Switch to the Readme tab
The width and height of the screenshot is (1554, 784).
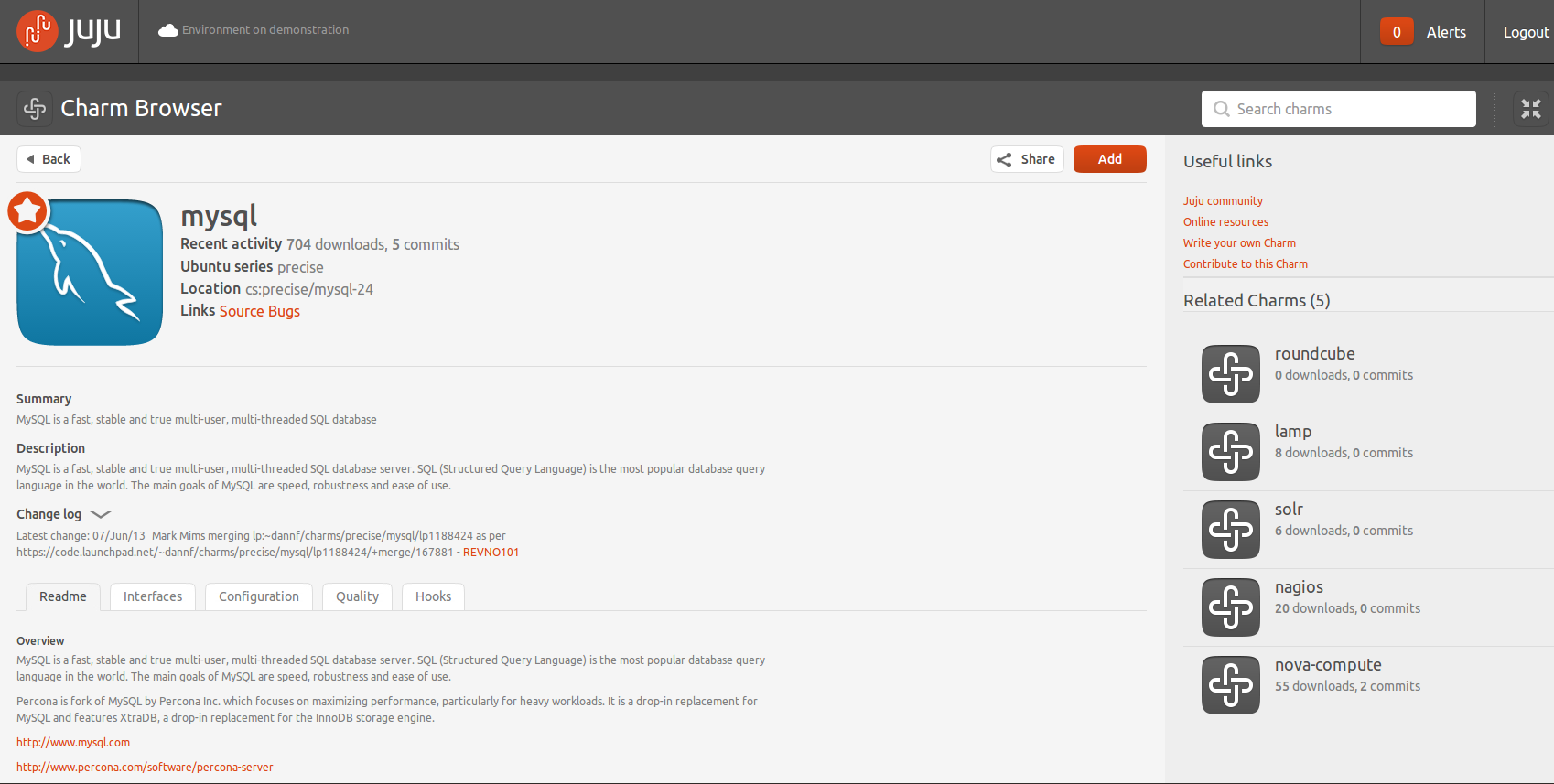click(63, 596)
